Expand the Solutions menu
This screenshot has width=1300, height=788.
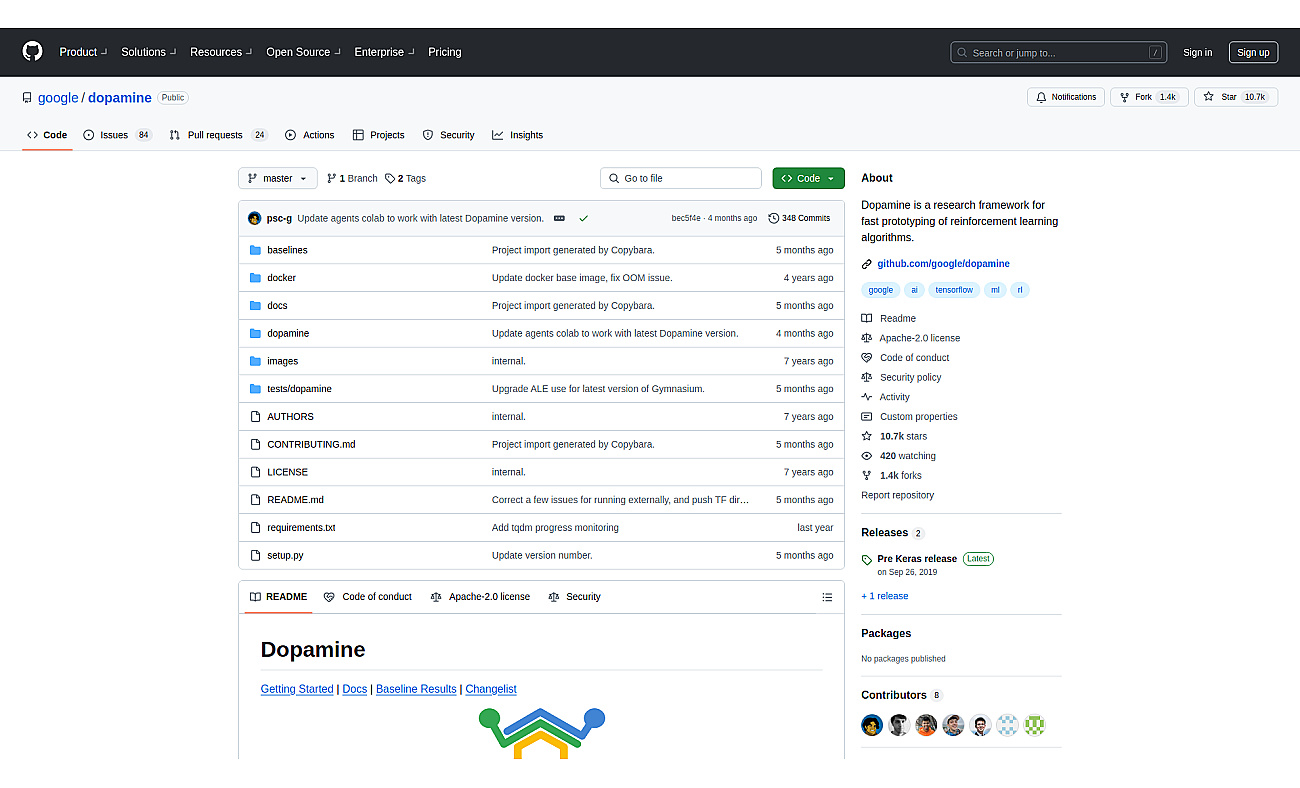(x=148, y=52)
